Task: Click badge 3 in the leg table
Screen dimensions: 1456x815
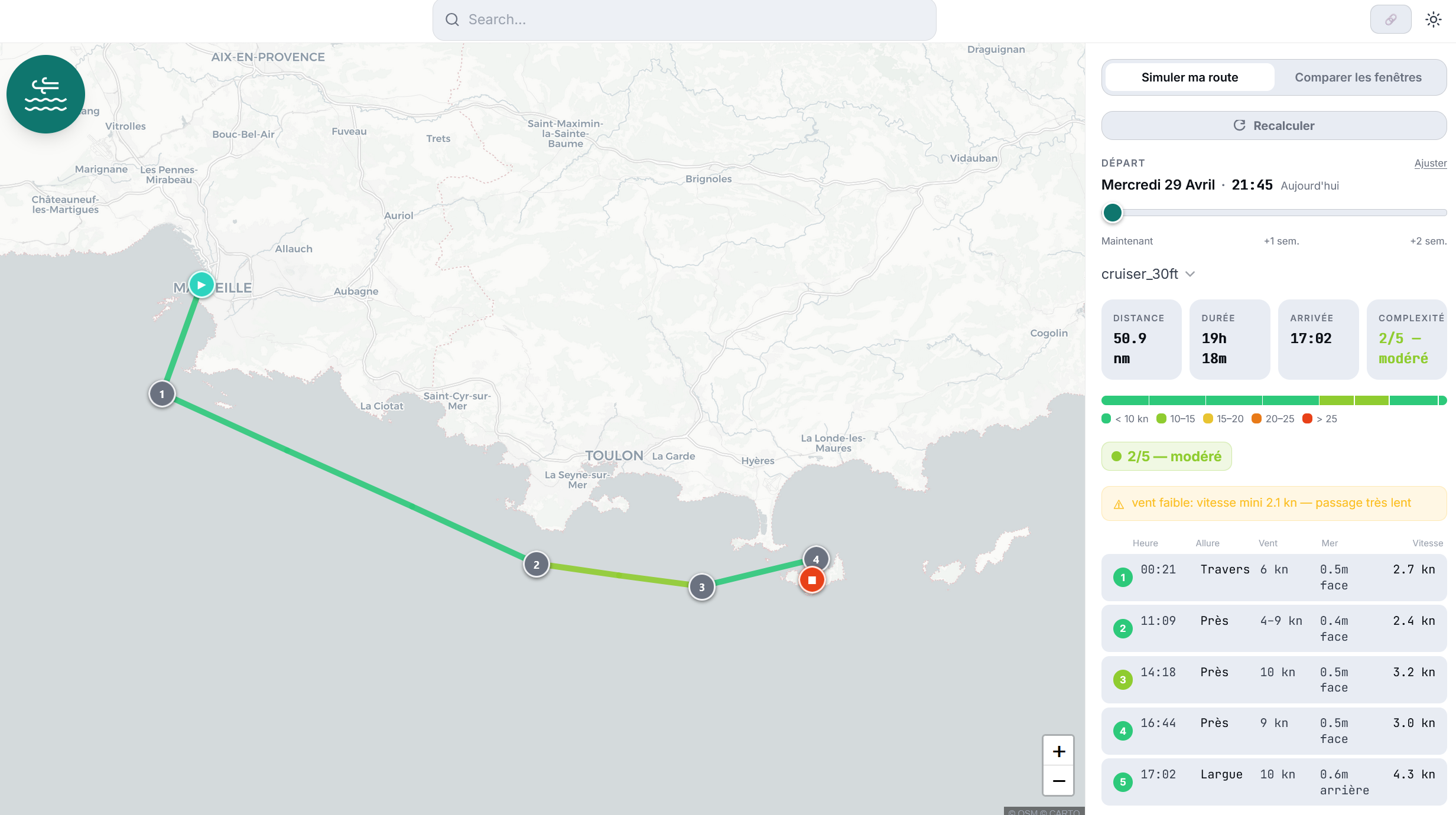Action: coord(1123,680)
